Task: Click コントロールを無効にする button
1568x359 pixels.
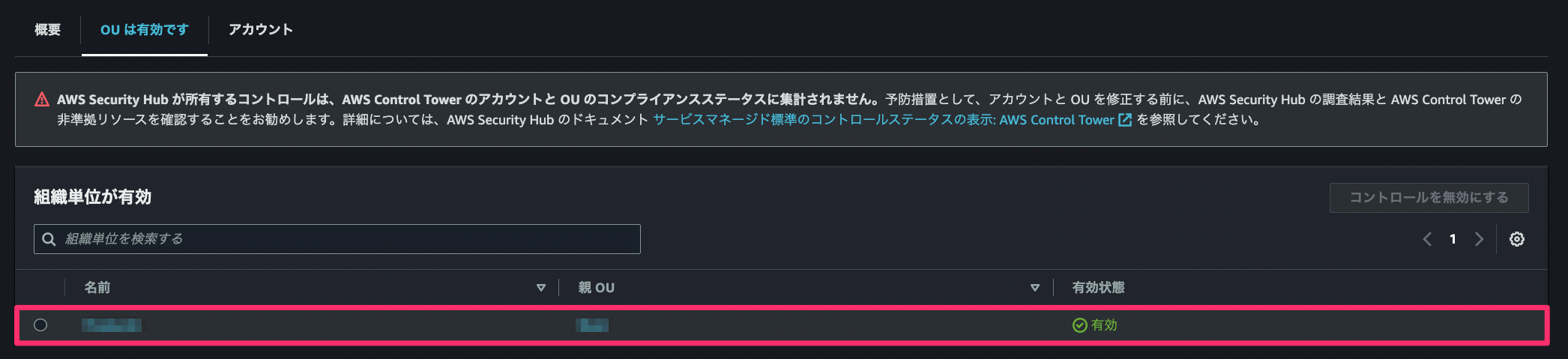Action: click(1429, 198)
